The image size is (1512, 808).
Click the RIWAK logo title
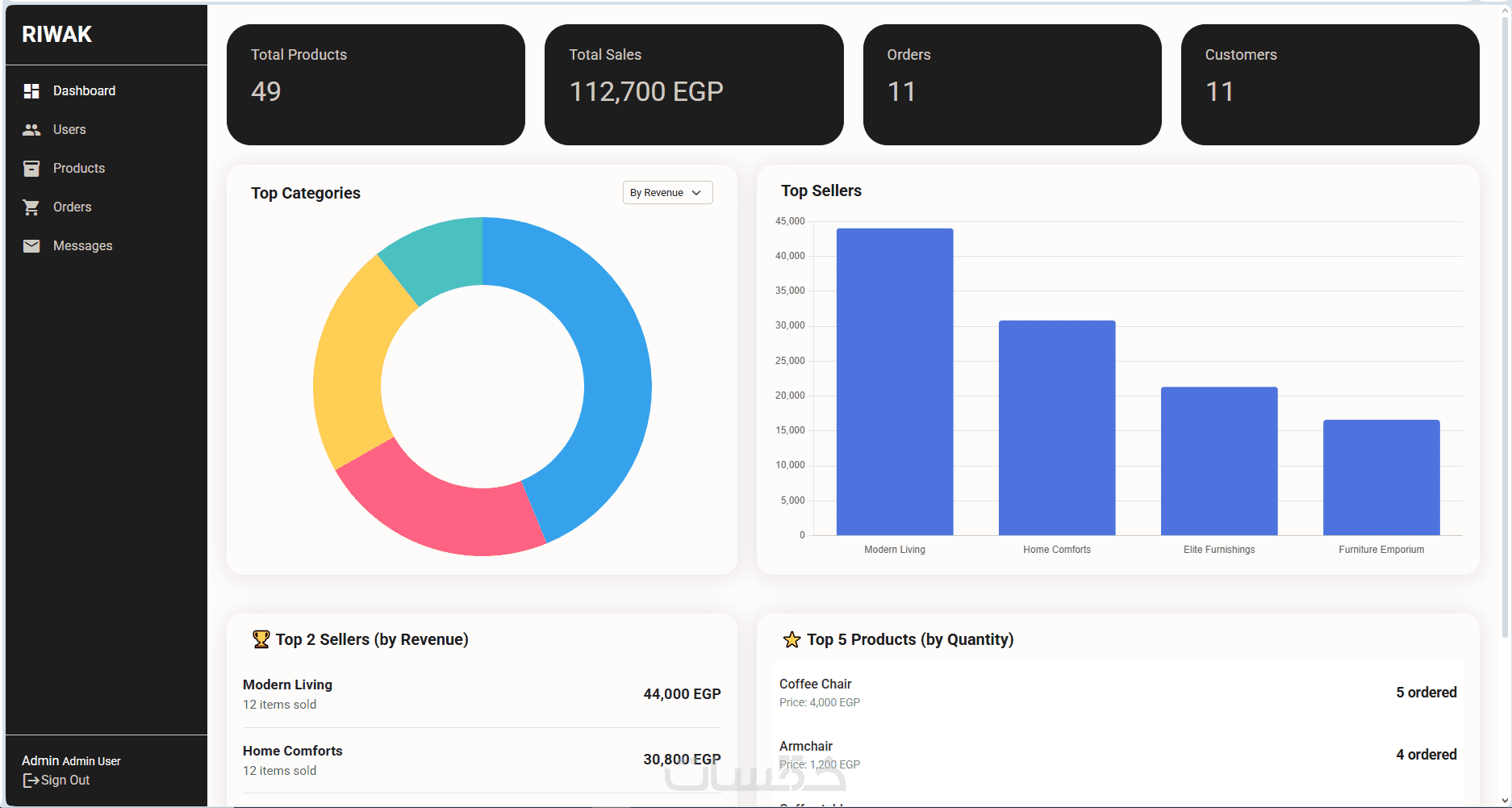56,34
